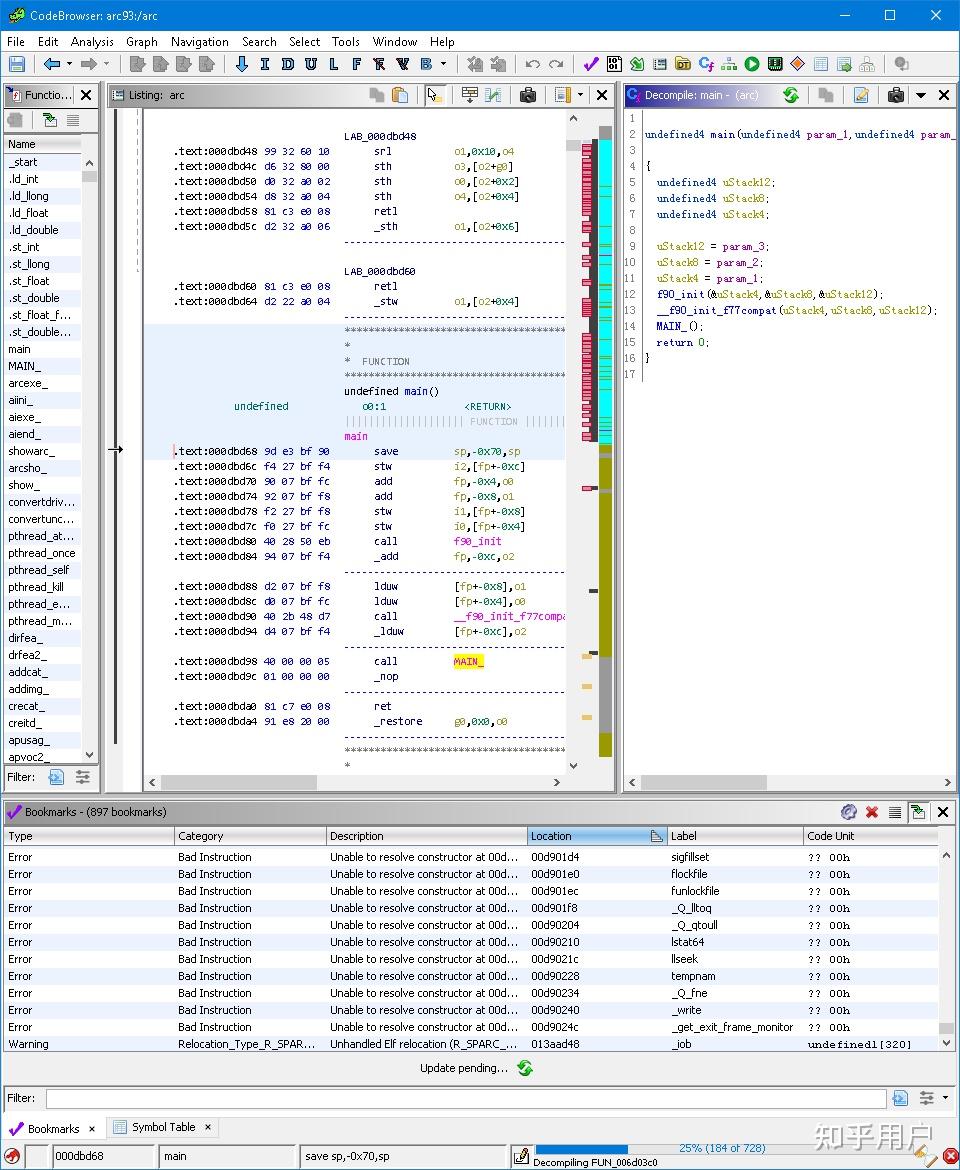Toggle navigation on incoming location in Bookmarks
Image resolution: width=960 pixels, height=1170 pixels.
pos(918,812)
